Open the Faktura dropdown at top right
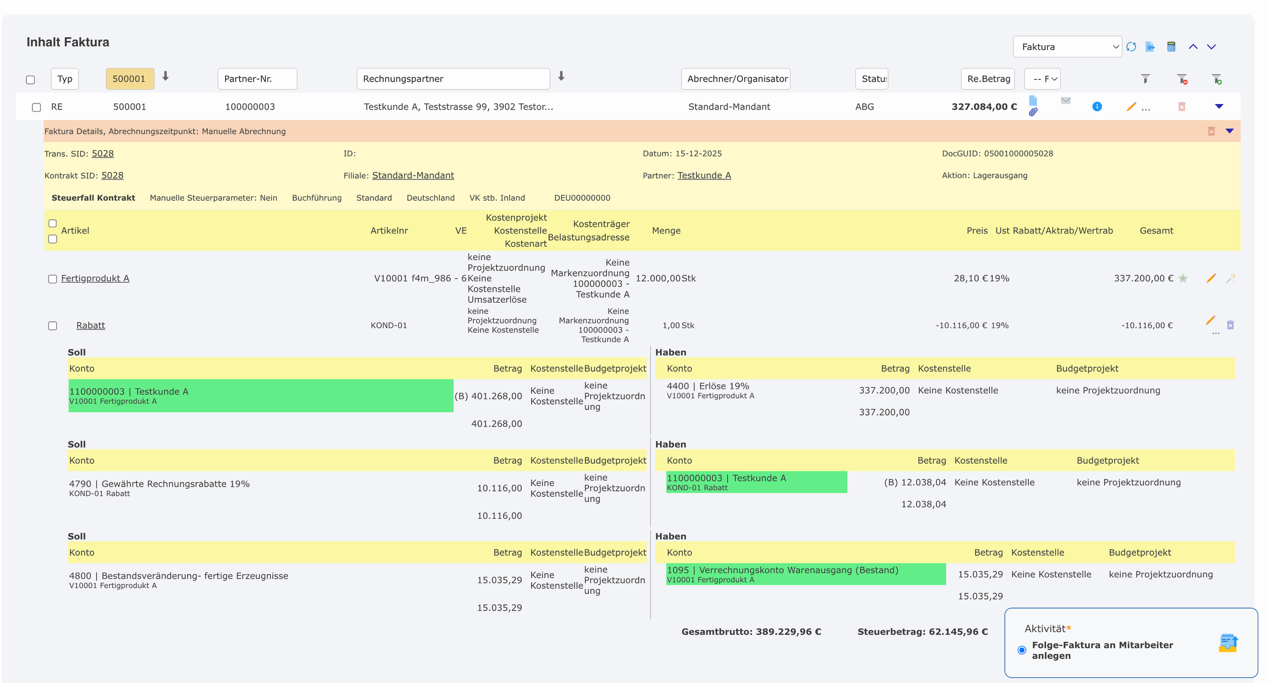This screenshot has width=1270, height=683. (x=1067, y=47)
